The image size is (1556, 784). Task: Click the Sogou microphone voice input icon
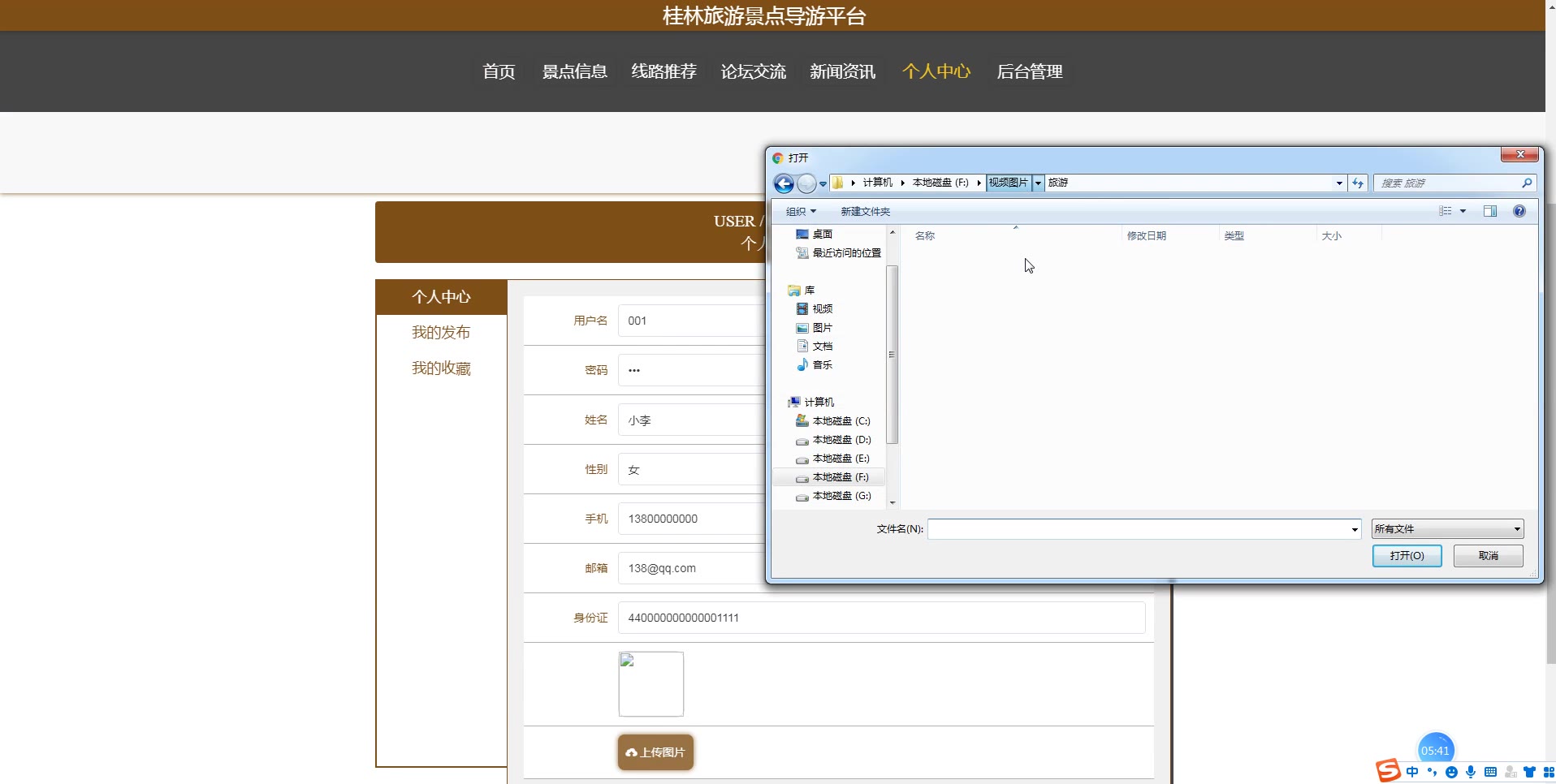1471,772
